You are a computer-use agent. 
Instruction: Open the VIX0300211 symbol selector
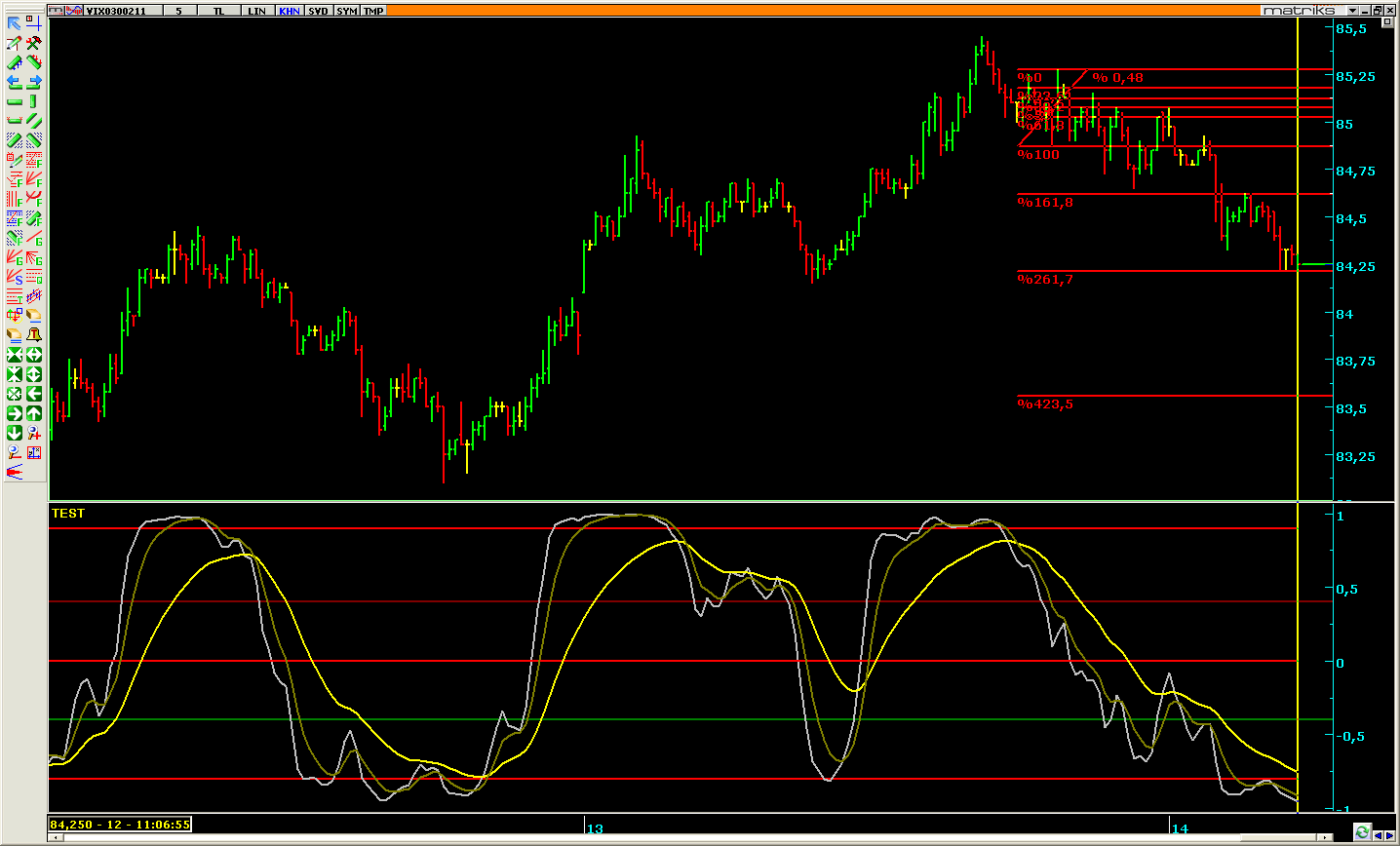(x=116, y=11)
